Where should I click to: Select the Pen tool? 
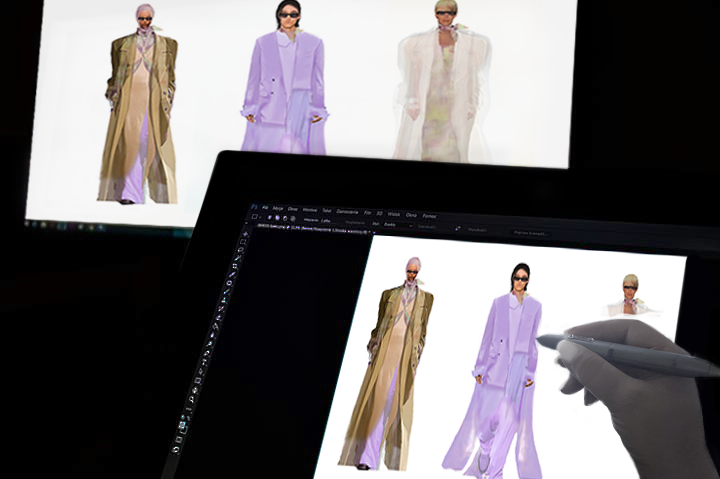(x=207, y=353)
